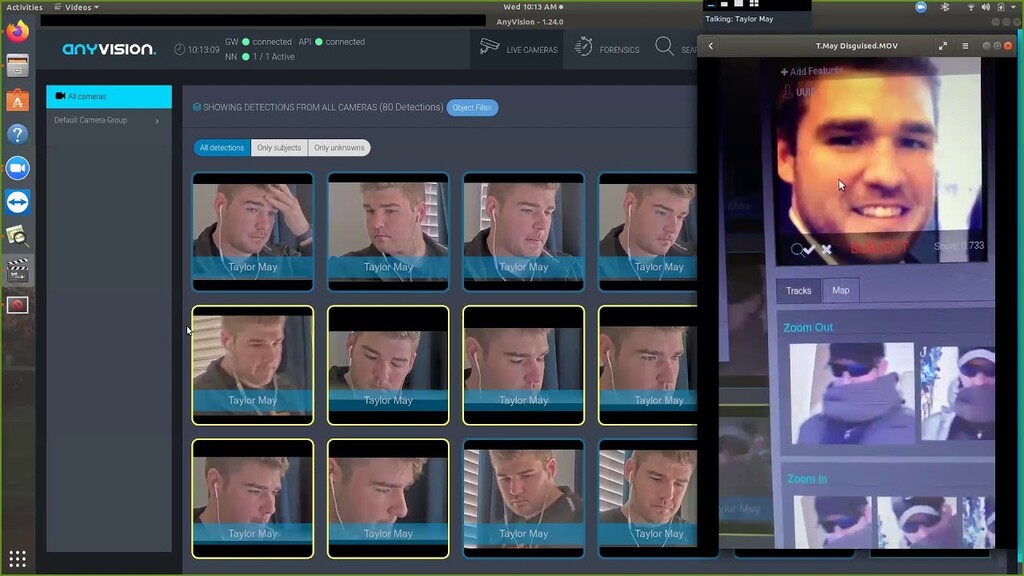The width and height of the screenshot is (1024, 576).
Task: Click the Object Filter button
Action: (472, 108)
